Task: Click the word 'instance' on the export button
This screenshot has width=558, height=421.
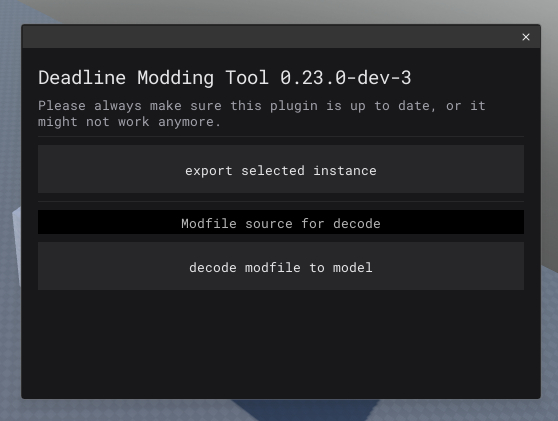Action: click(344, 171)
